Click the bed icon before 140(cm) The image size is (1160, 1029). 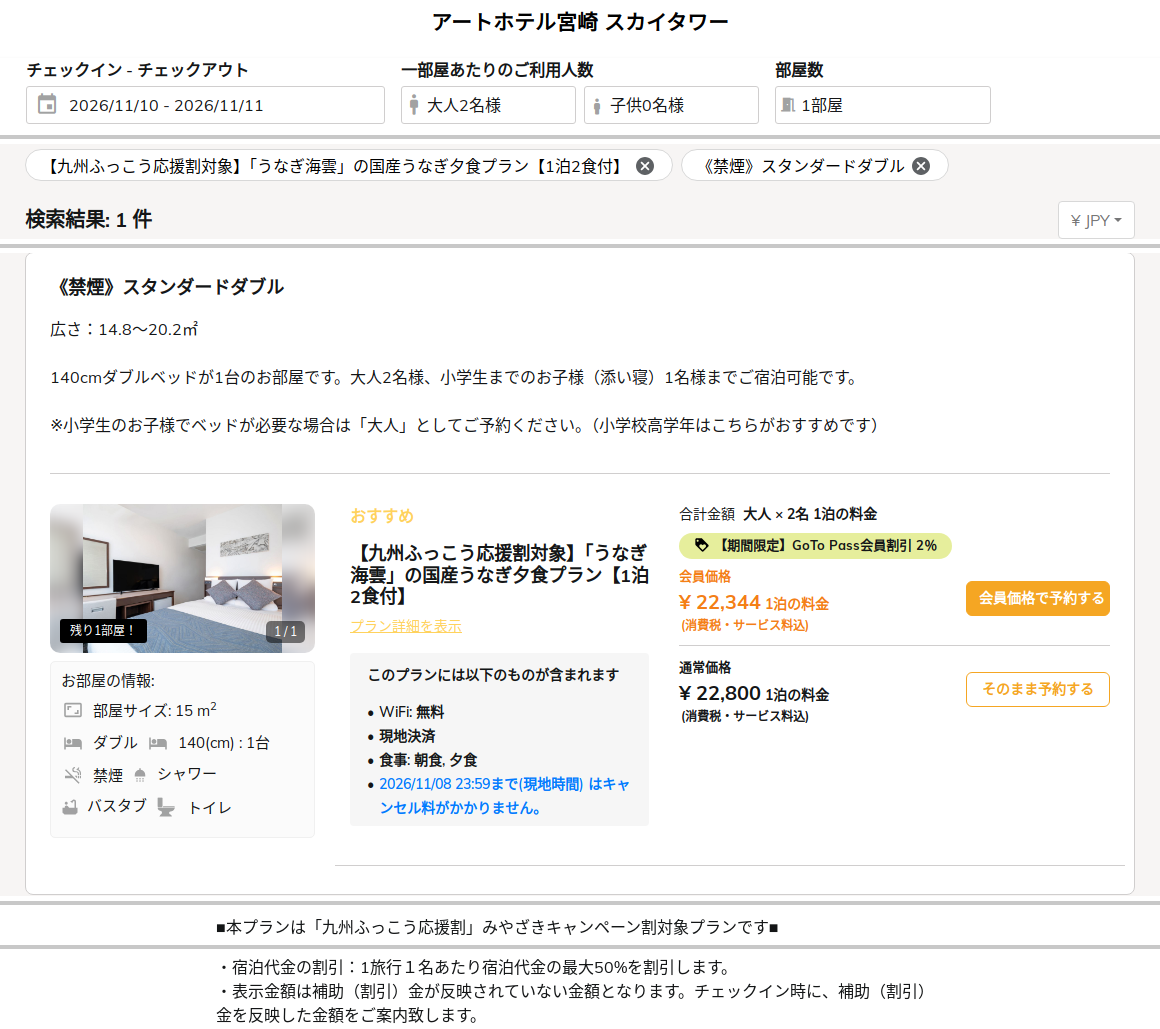click(x=158, y=743)
